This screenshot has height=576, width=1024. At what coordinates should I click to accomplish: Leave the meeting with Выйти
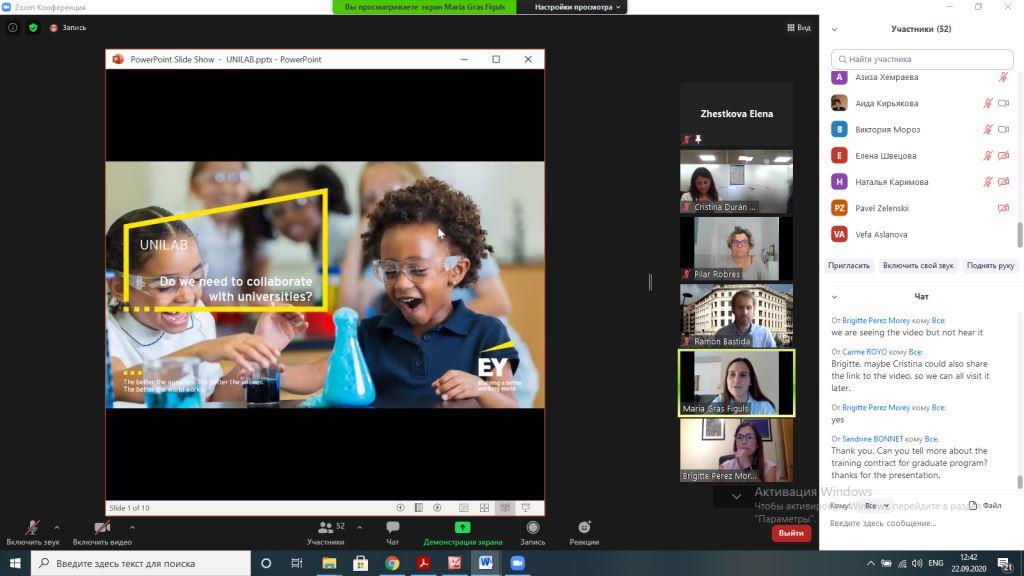pyautogui.click(x=791, y=533)
